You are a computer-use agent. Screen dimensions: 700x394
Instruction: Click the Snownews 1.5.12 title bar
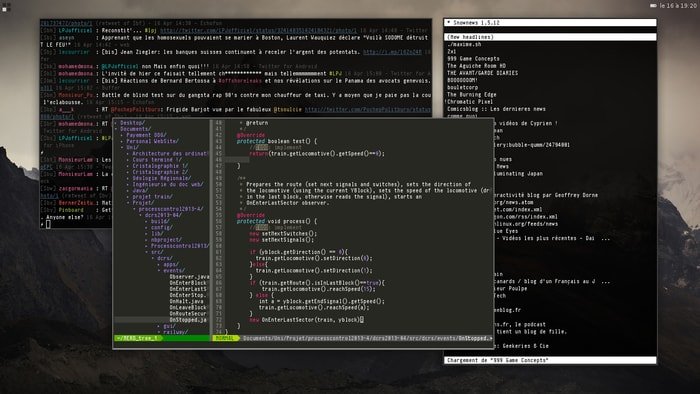(550, 22)
